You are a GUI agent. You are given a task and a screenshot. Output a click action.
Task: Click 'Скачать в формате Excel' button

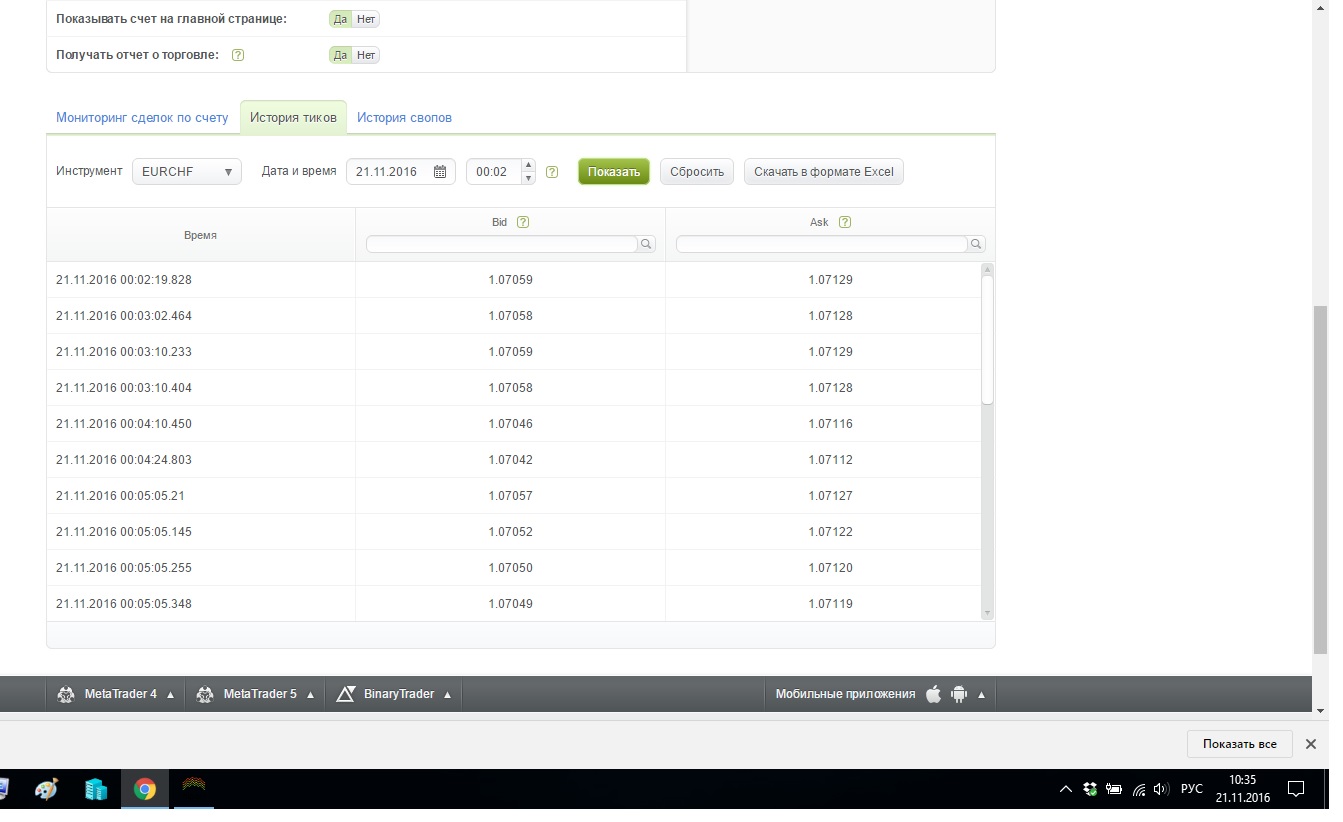[824, 172]
